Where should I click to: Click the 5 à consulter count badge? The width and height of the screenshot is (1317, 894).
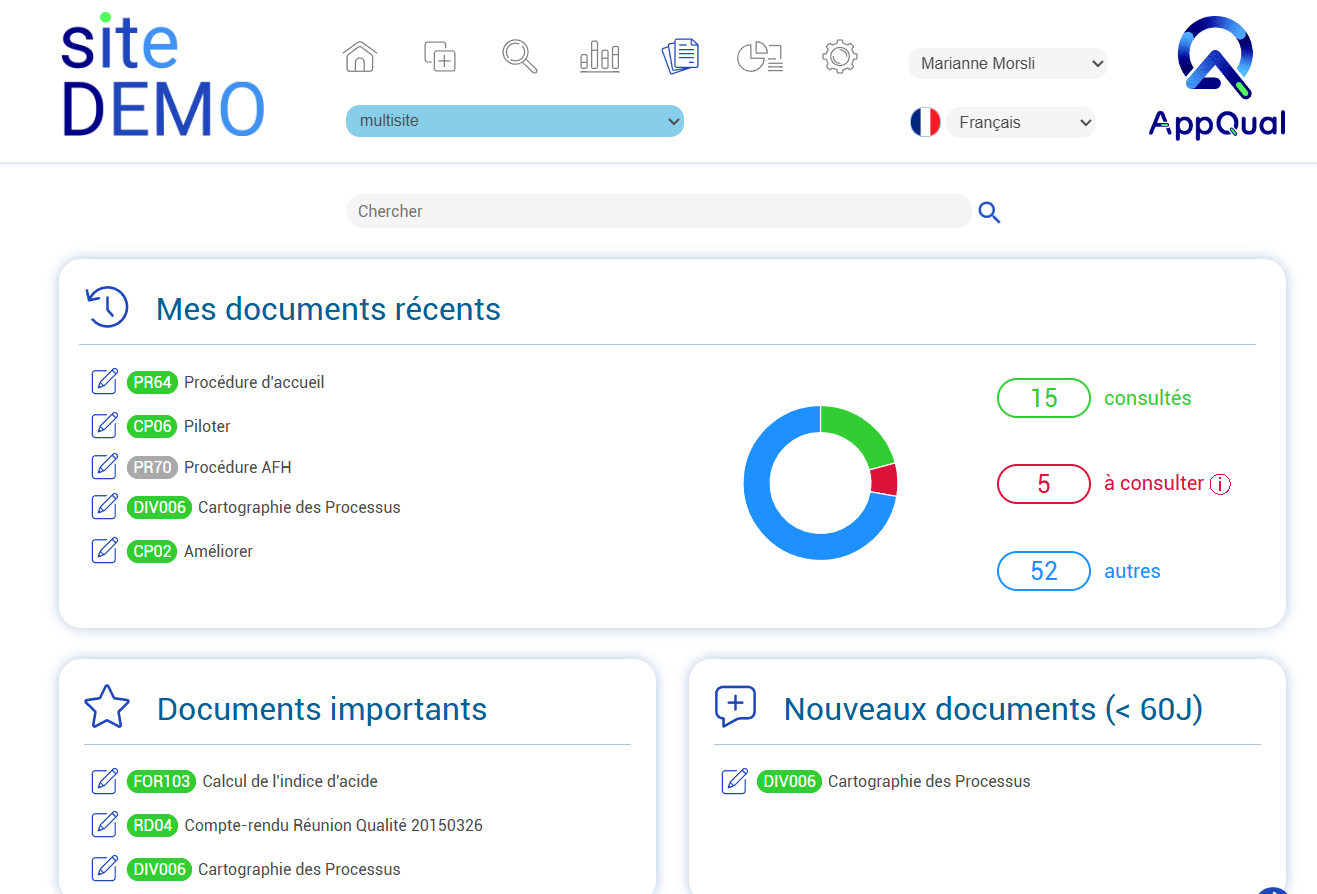point(1044,484)
